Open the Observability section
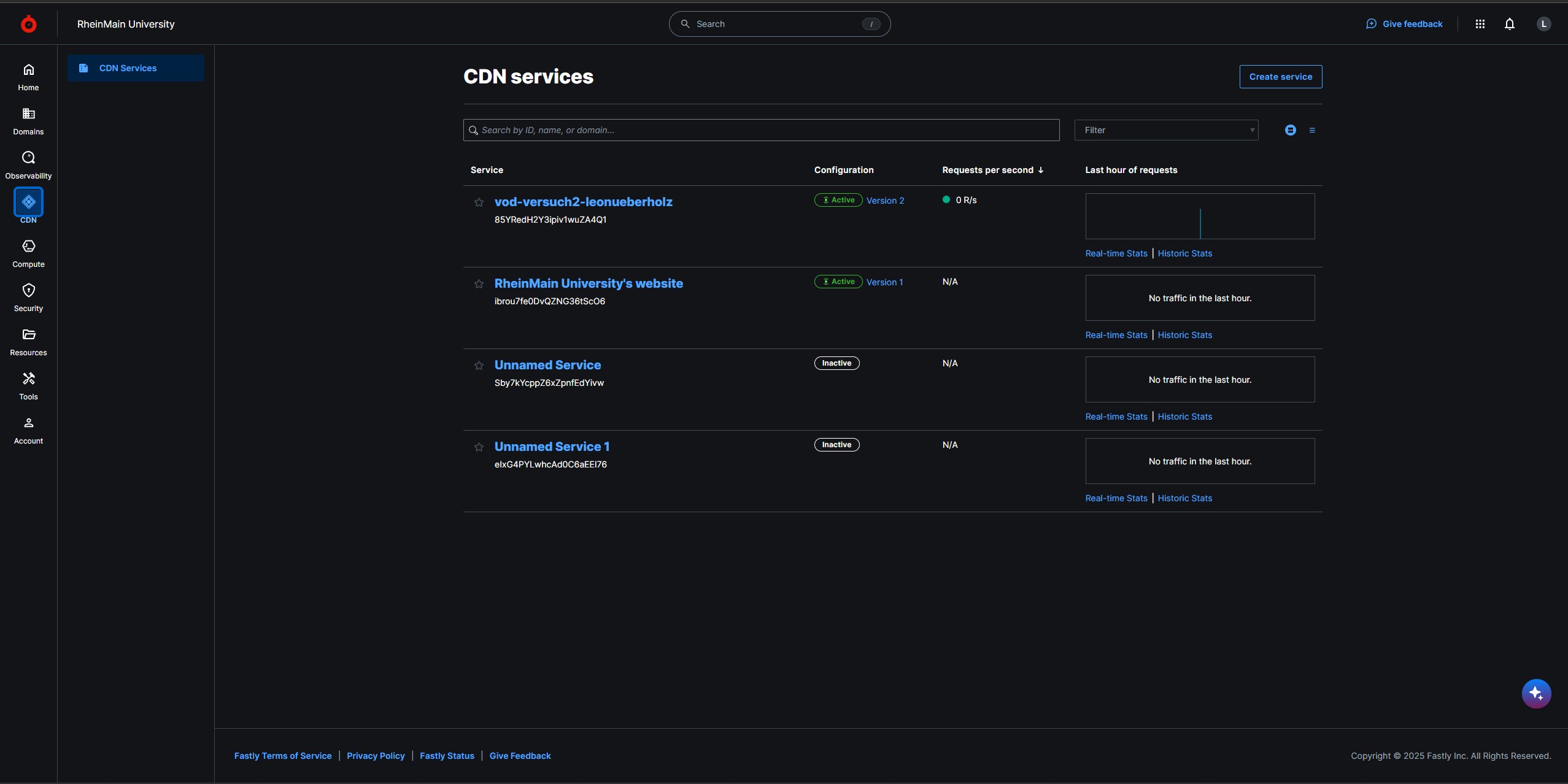 pos(28,165)
